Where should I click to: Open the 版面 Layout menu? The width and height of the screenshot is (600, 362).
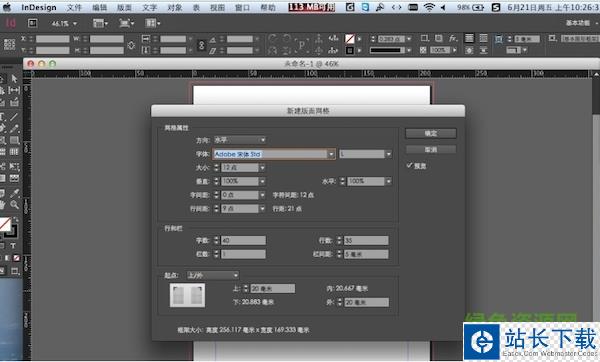click(x=124, y=7)
